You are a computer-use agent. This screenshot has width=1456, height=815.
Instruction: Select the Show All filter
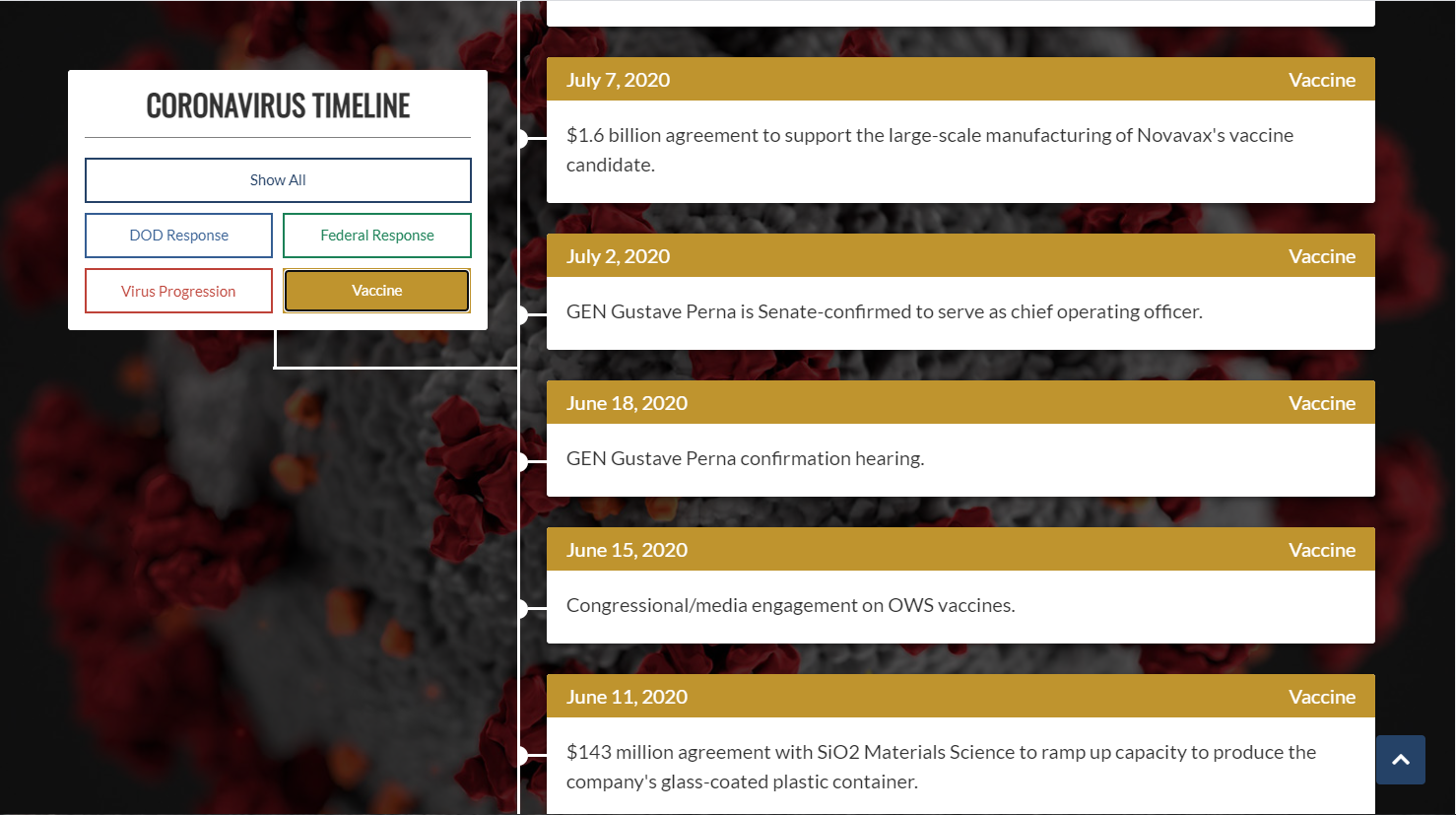tap(278, 180)
